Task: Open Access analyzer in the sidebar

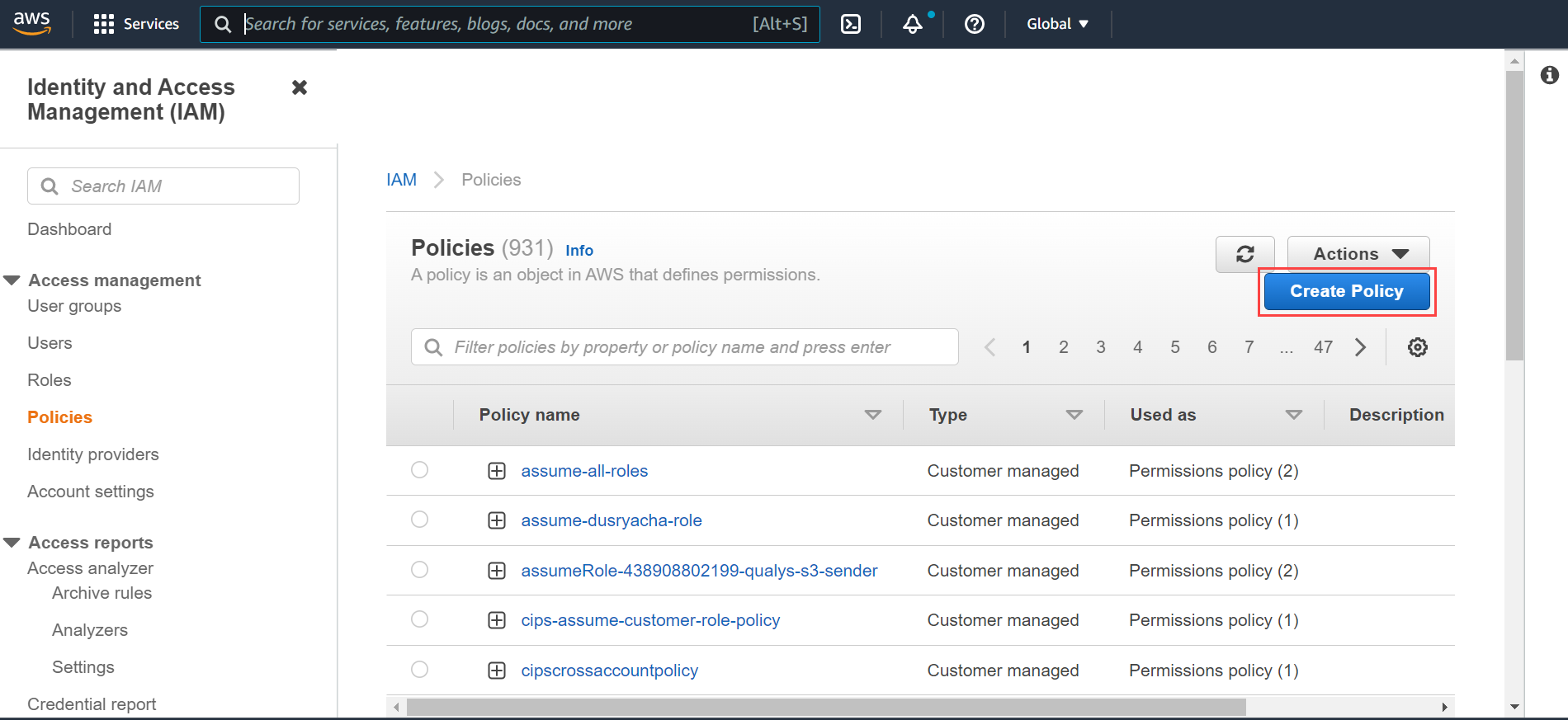Action: [x=91, y=568]
